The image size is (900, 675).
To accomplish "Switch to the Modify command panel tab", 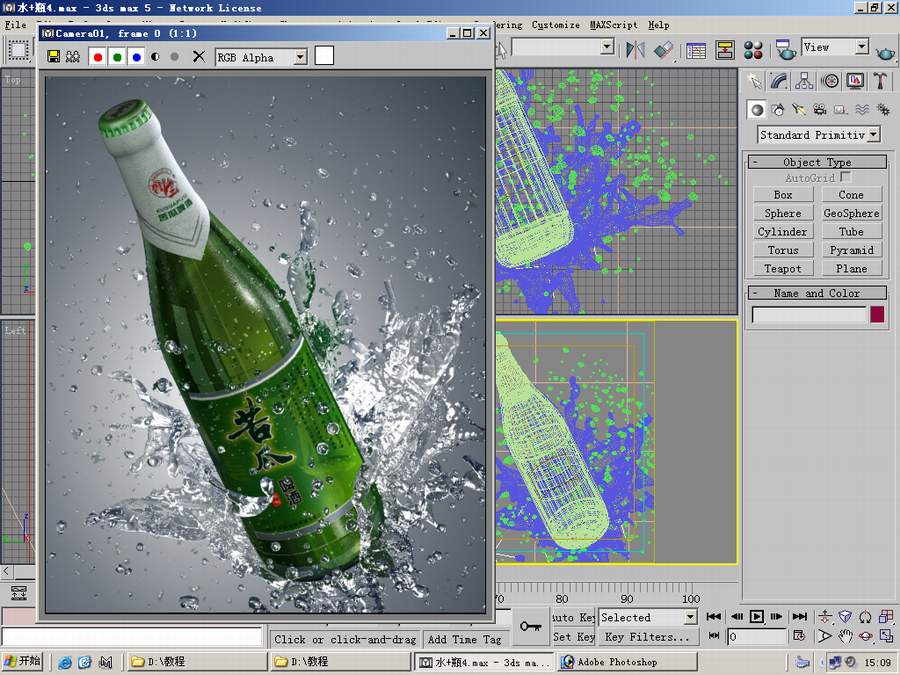I will tap(779, 81).
